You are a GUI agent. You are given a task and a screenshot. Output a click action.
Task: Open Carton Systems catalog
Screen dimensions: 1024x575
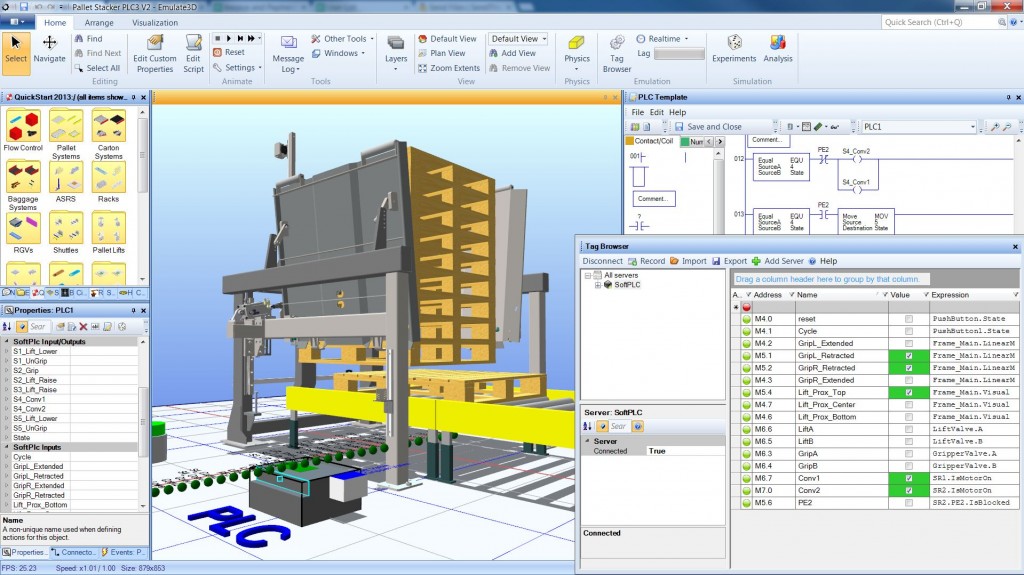(x=108, y=135)
